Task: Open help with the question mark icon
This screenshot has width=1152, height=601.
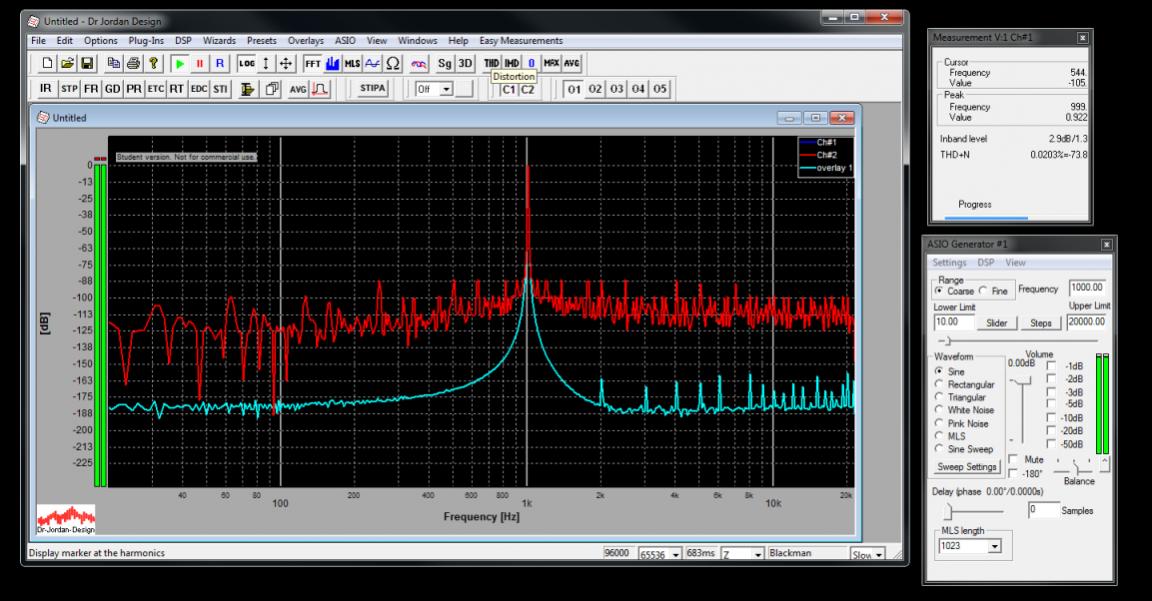Action: click(x=153, y=64)
